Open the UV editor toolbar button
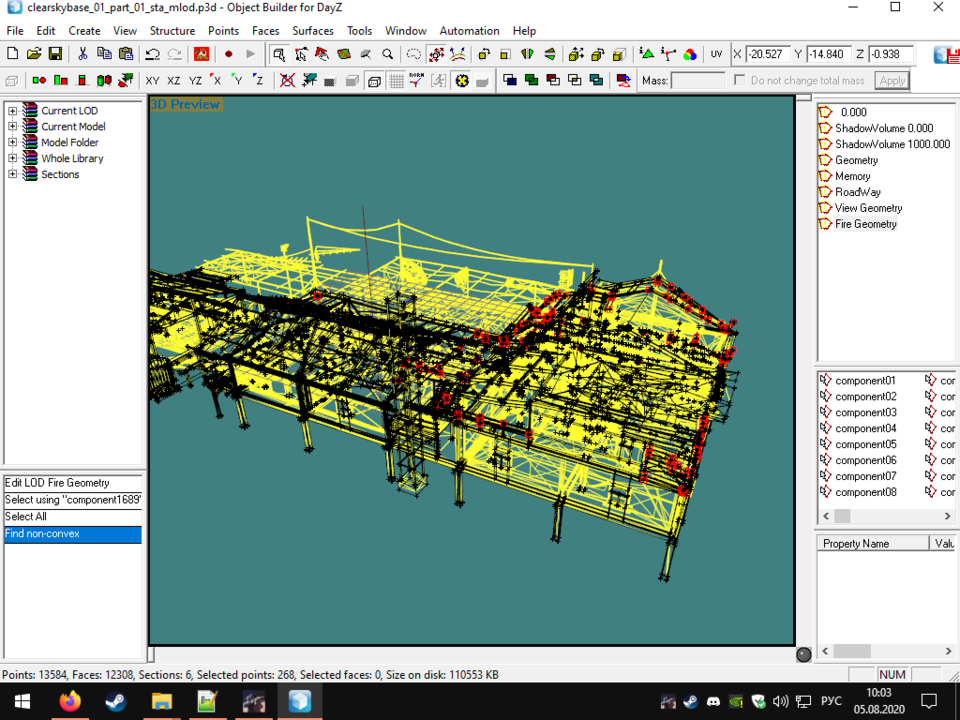The image size is (960, 720). coord(716,54)
